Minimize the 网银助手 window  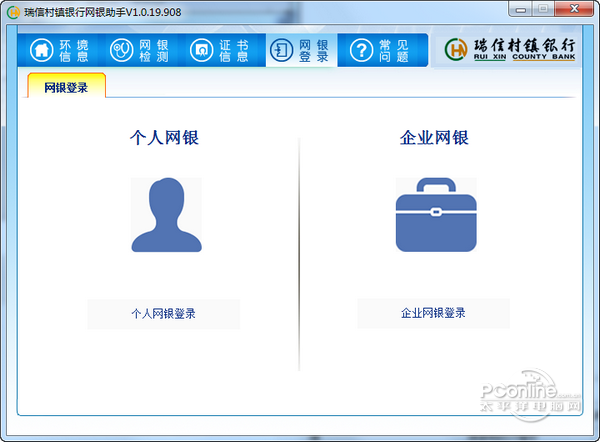pyautogui.click(x=520, y=9)
